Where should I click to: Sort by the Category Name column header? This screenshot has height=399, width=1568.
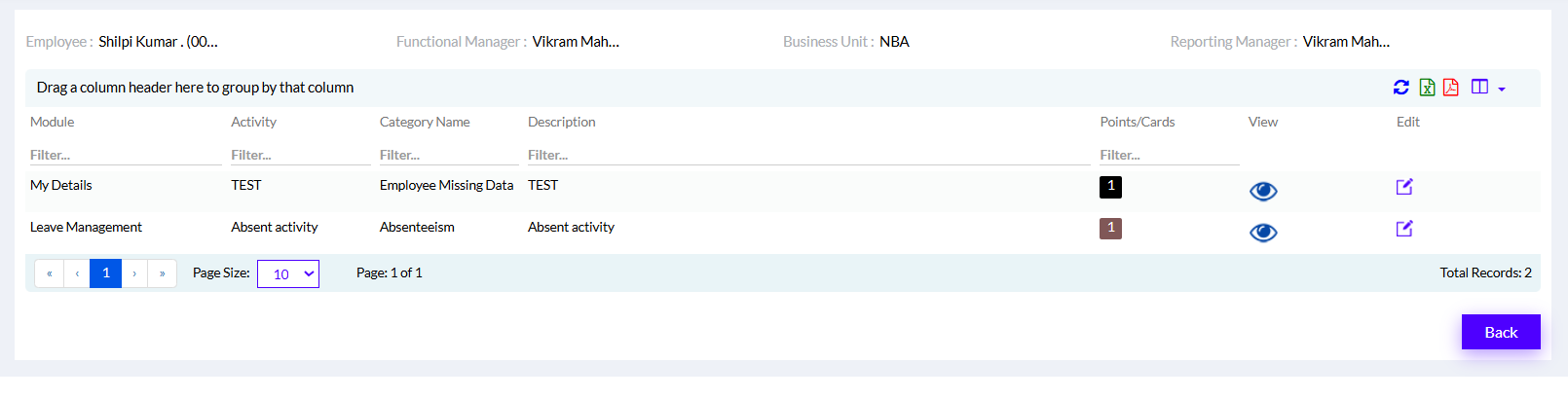click(425, 122)
